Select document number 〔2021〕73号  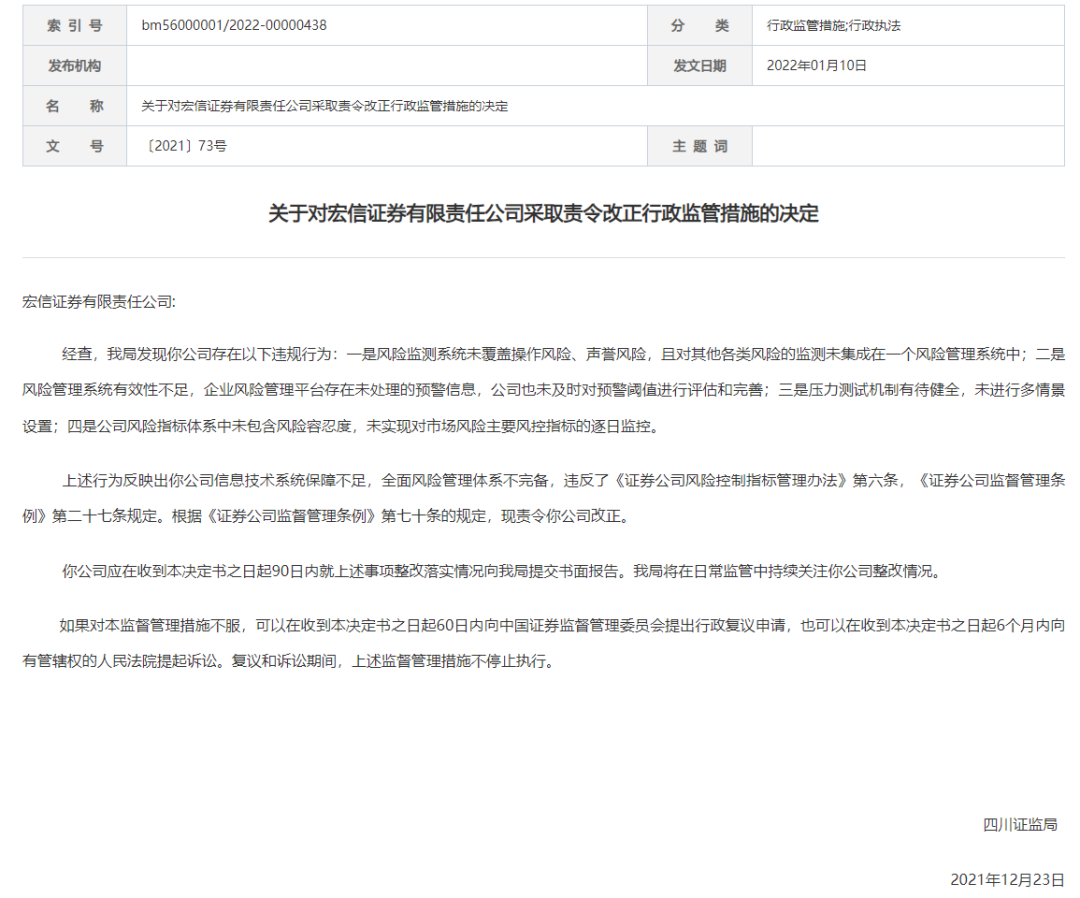[184, 146]
